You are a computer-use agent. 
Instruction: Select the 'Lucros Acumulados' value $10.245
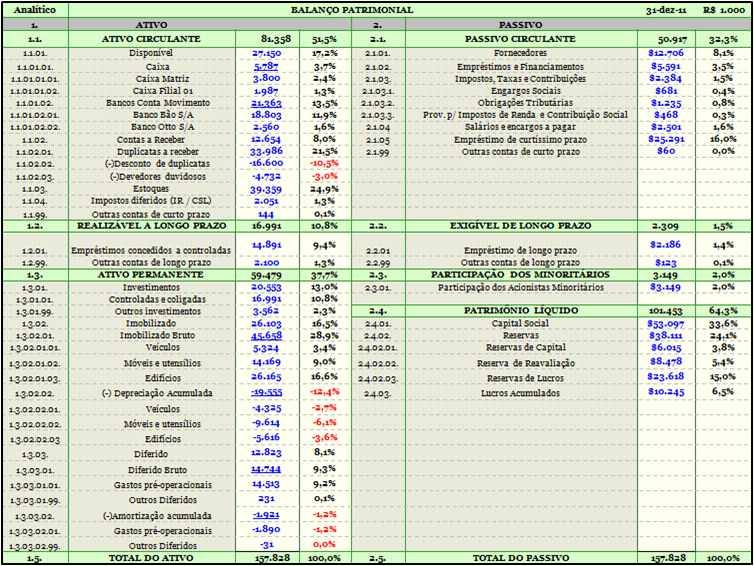[x=666, y=391]
